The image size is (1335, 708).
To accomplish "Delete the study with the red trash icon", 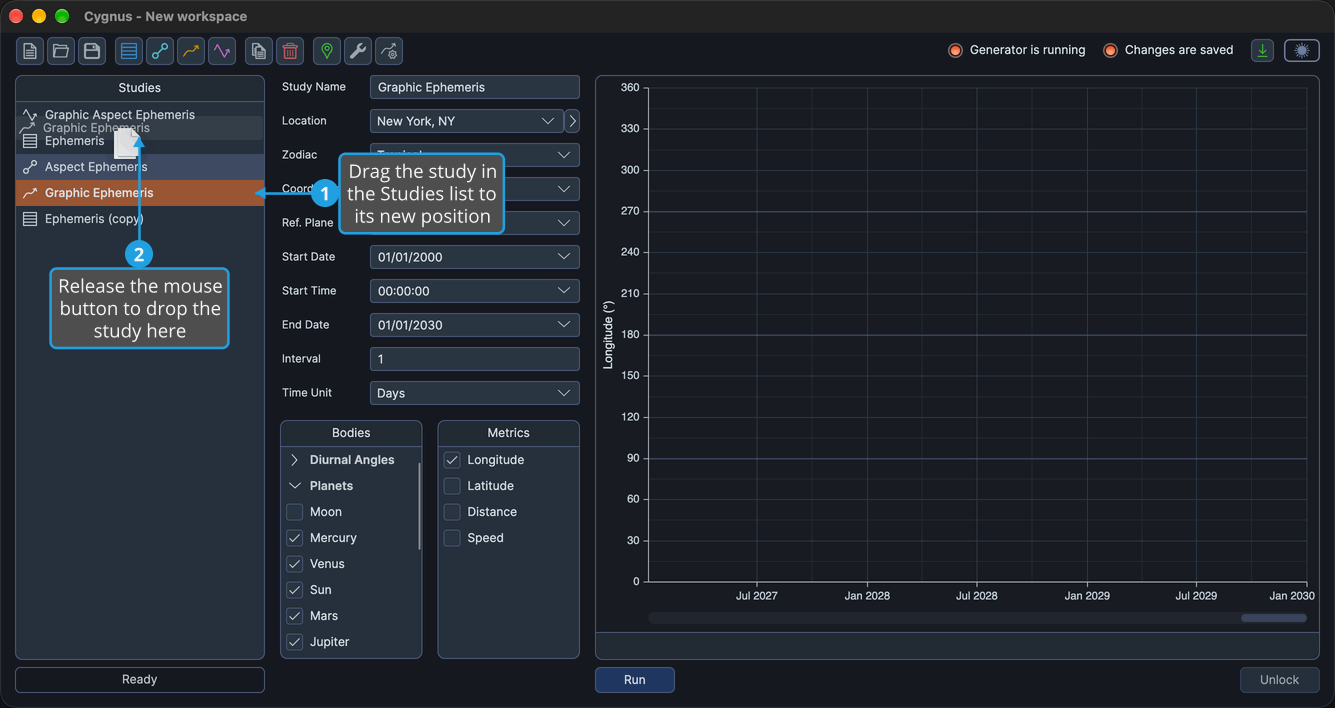I will coord(290,51).
